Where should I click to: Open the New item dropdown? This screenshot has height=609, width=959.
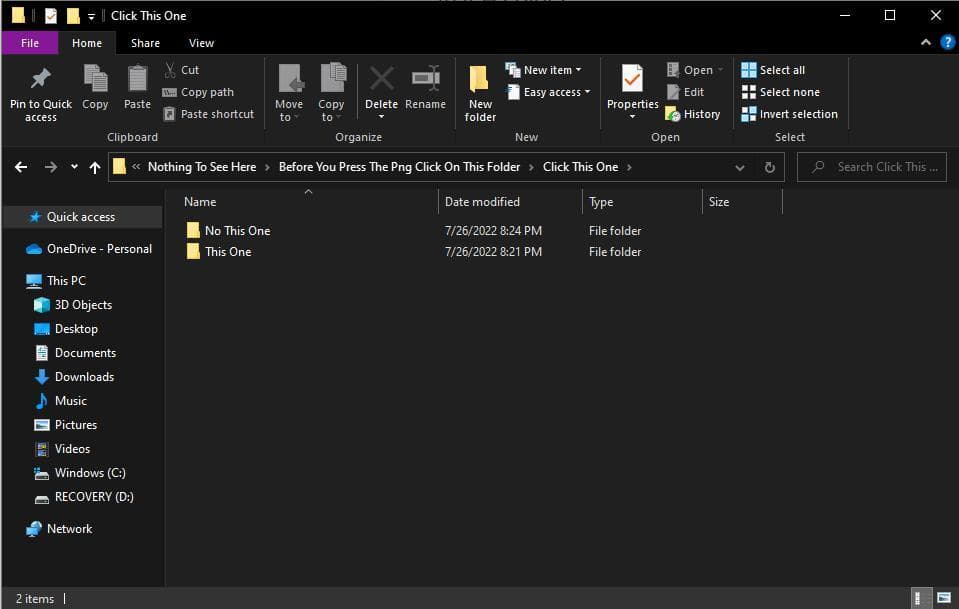tap(544, 70)
